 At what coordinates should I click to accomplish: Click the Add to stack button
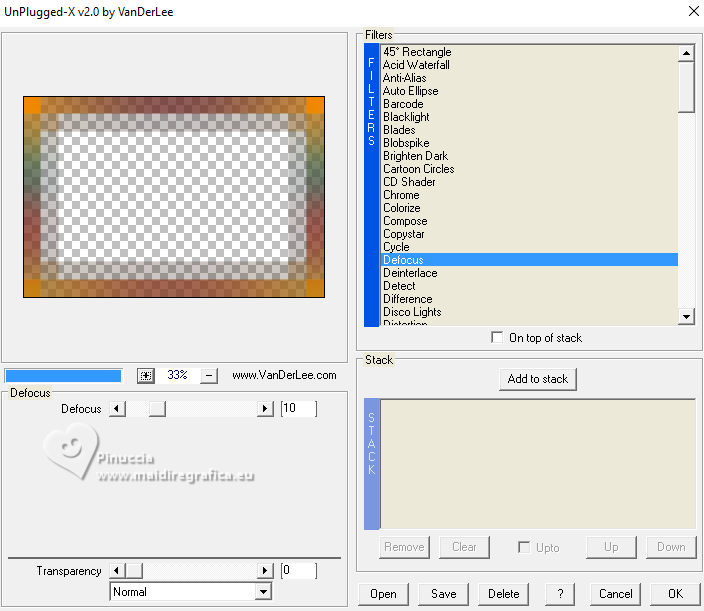tap(538, 379)
